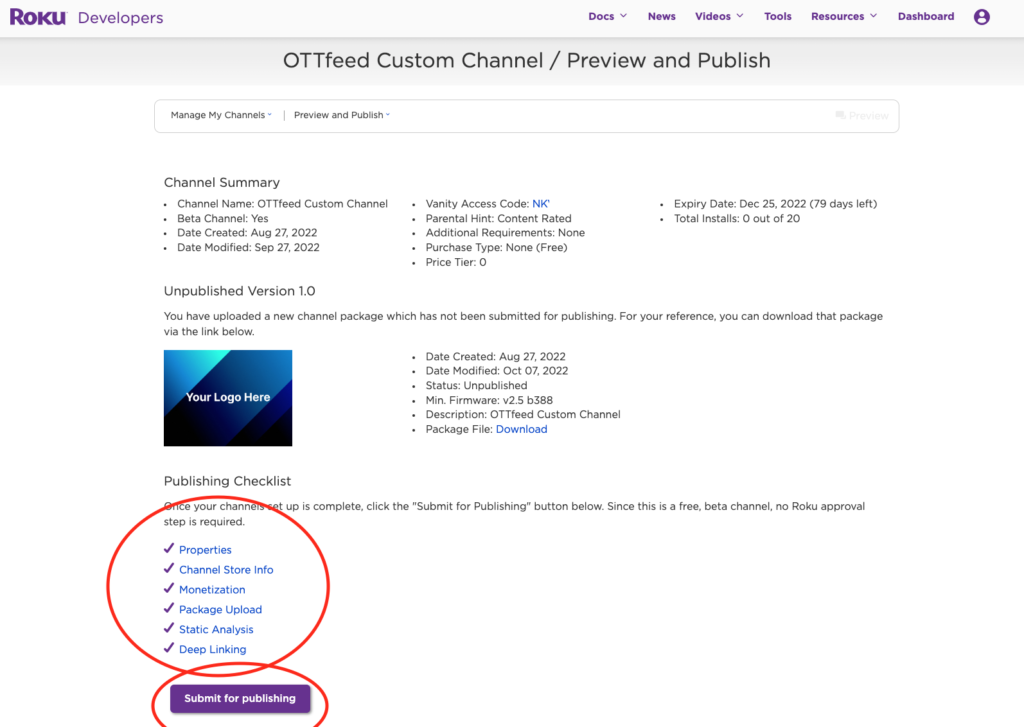This screenshot has width=1024, height=727.
Task: Click the Preview speech bubble icon
Action: point(840,116)
